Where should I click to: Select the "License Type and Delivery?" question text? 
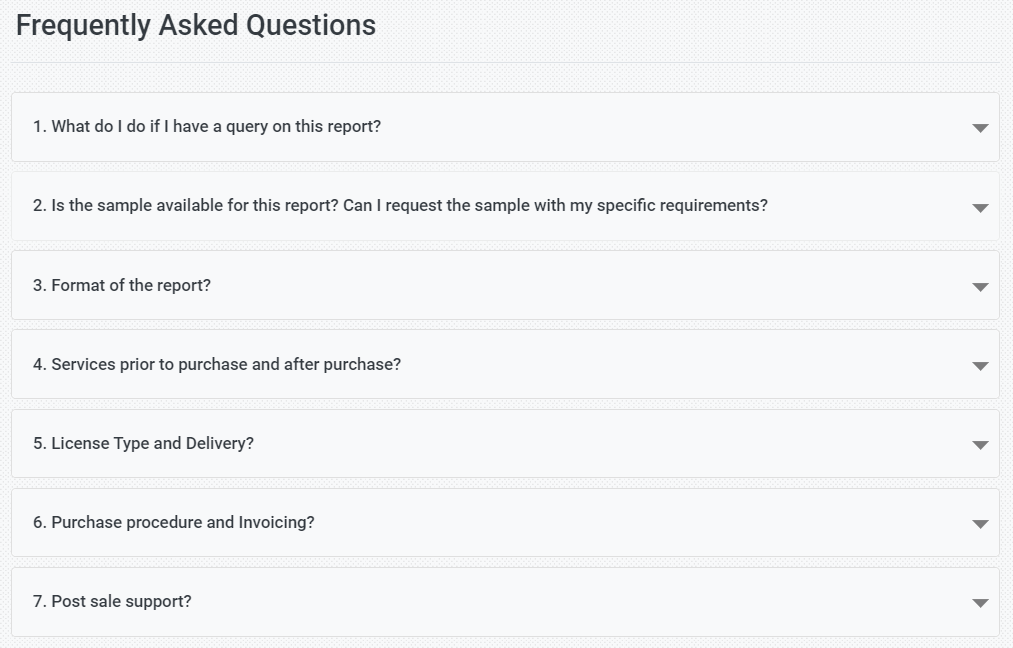(143, 443)
